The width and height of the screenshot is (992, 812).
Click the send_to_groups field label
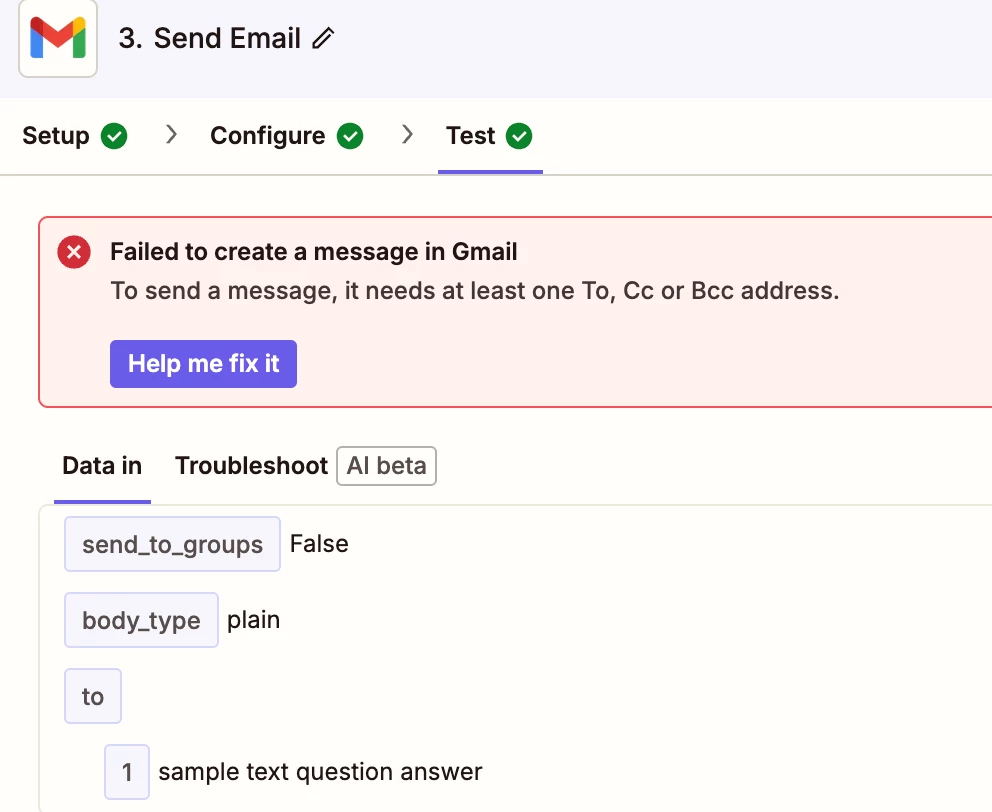coord(172,545)
